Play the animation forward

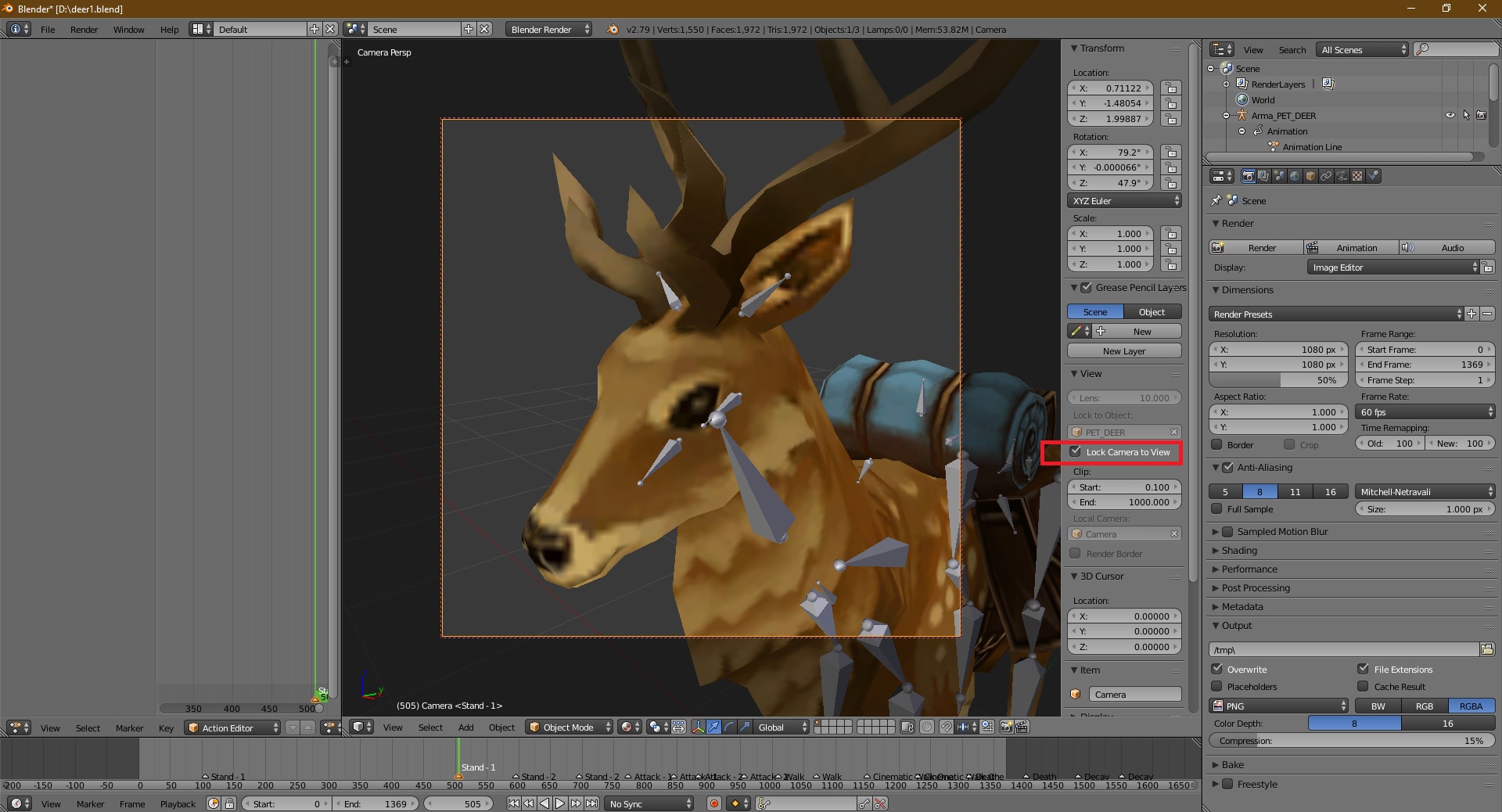[x=560, y=803]
